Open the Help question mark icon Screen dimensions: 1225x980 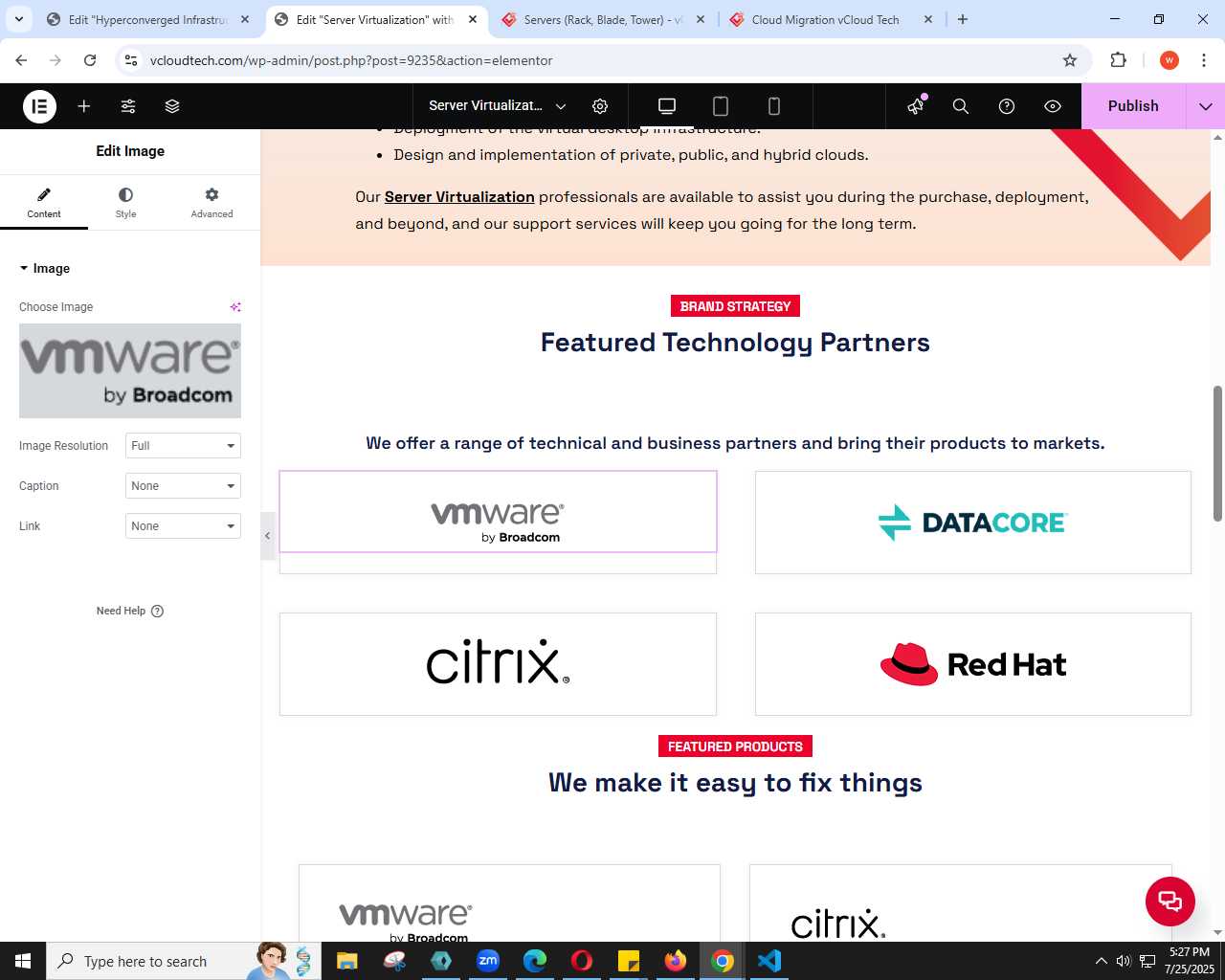coord(1007,106)
